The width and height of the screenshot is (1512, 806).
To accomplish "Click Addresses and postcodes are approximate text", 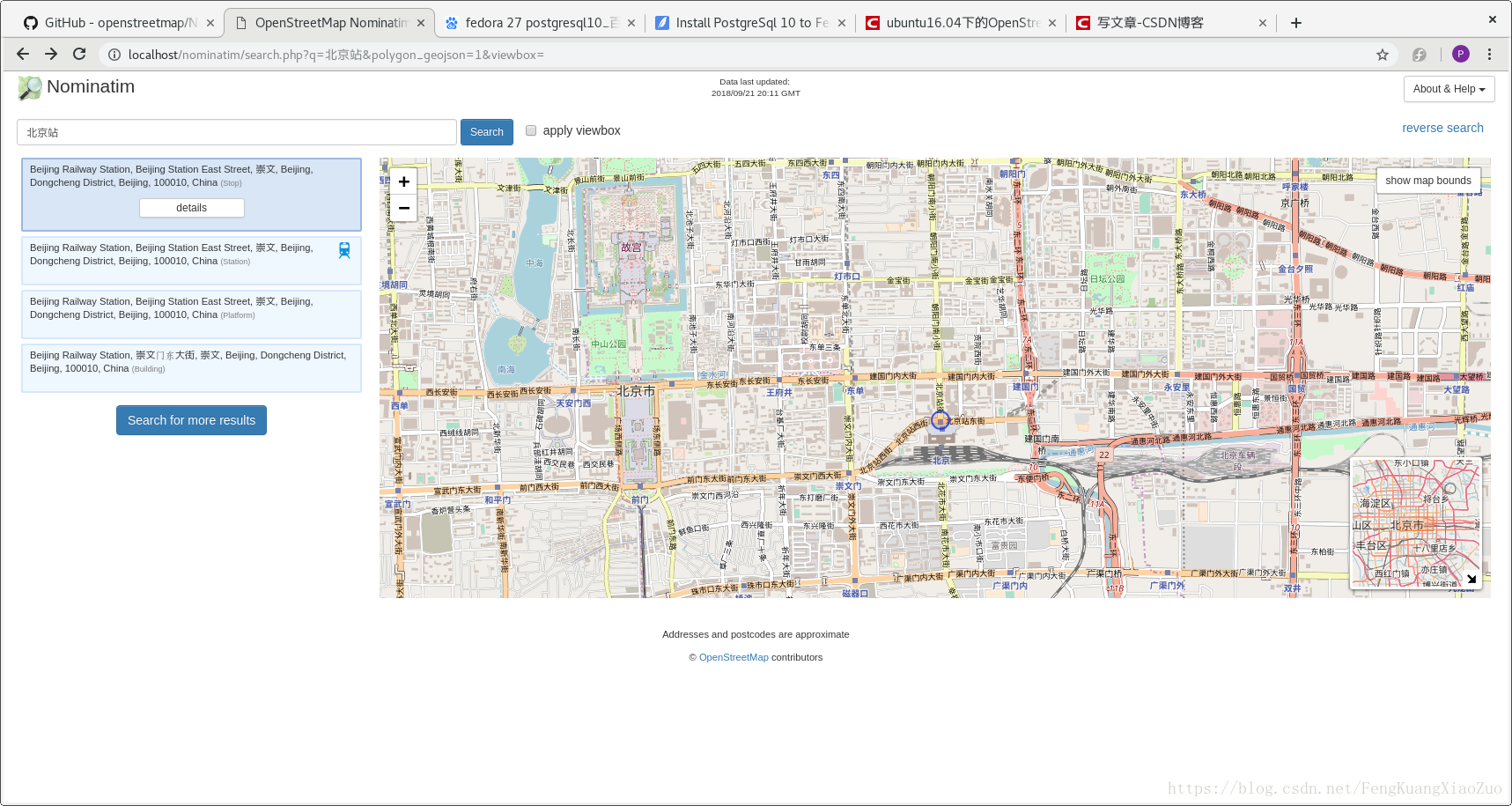I will click(x=756, y=634).
